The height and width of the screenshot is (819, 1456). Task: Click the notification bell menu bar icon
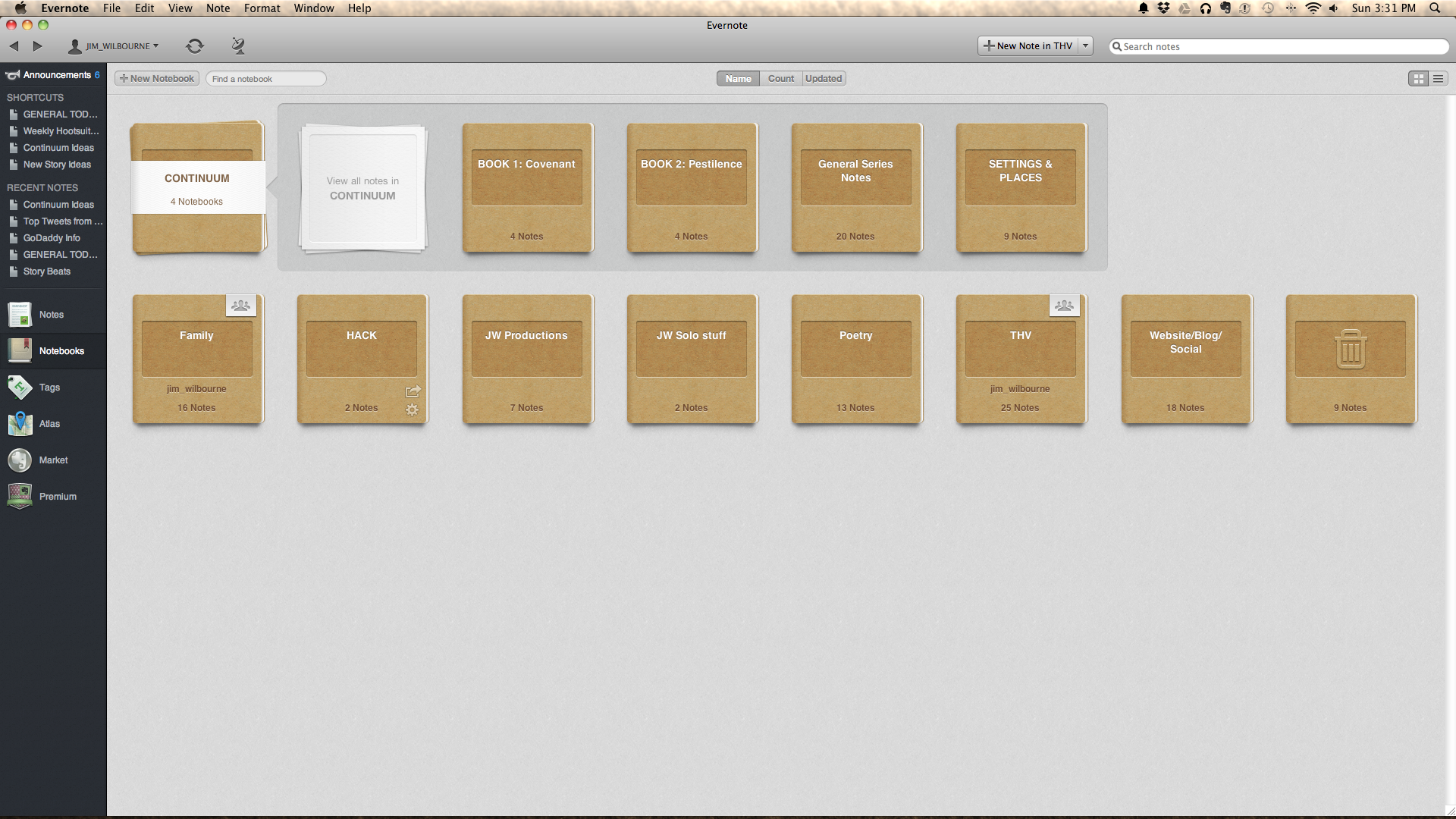pos(1144,8)
